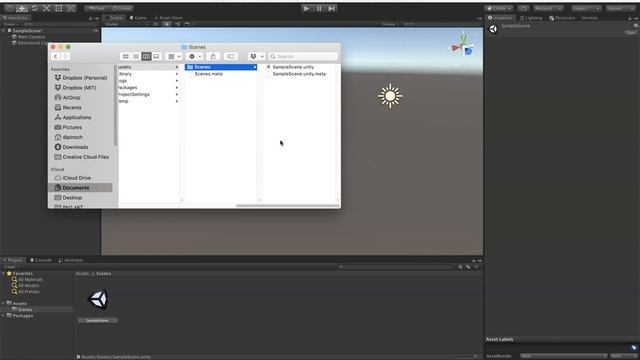
Task: Go forward in Finder window
Action: coord(65,56)
